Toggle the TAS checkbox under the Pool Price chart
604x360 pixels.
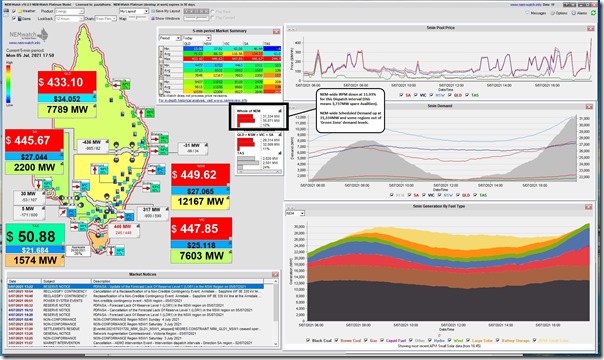pyautogui.click(x=467, y=95)
